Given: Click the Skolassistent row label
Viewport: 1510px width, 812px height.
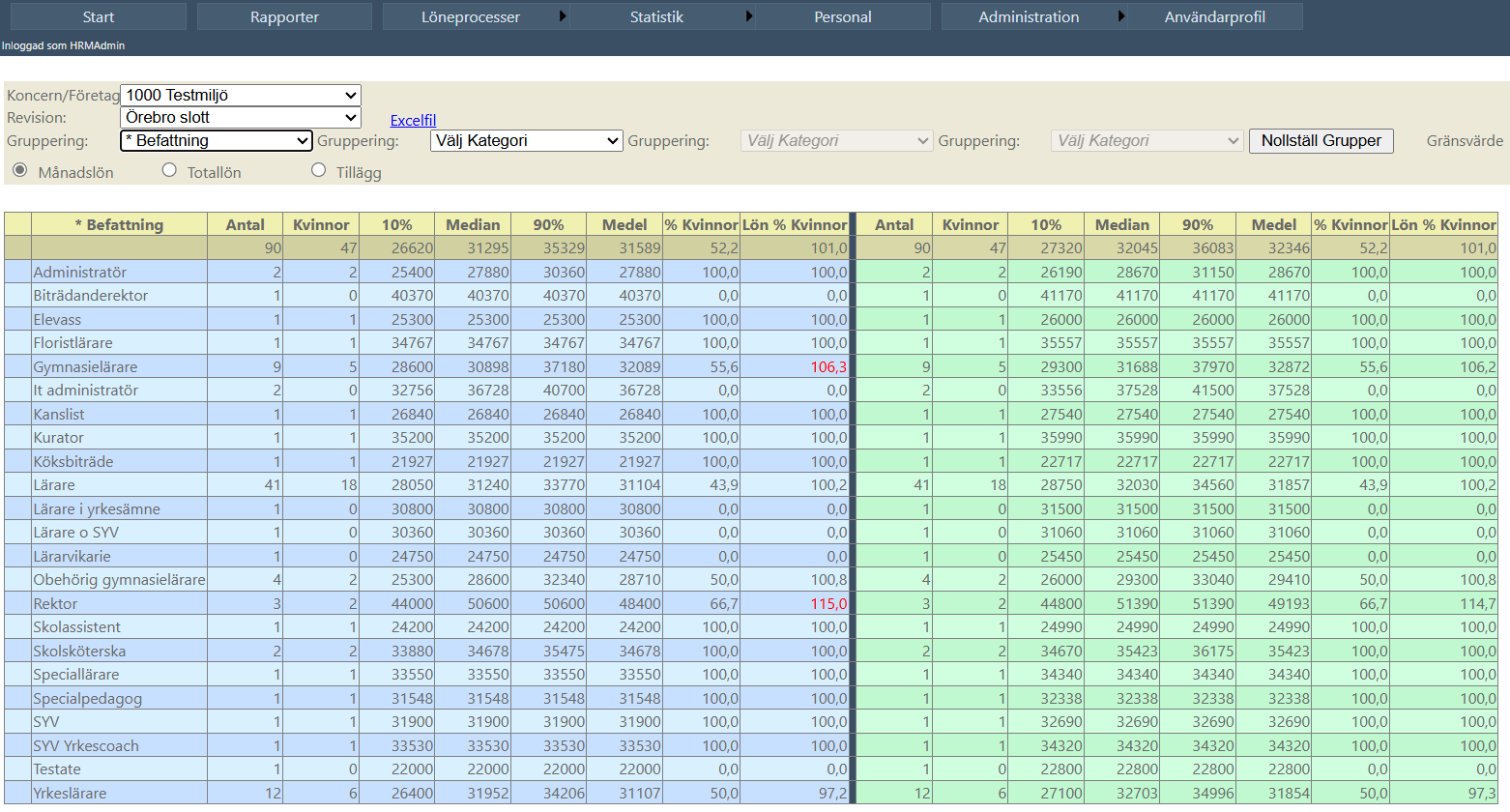Looking at the screenshot, I should (77, 627).
